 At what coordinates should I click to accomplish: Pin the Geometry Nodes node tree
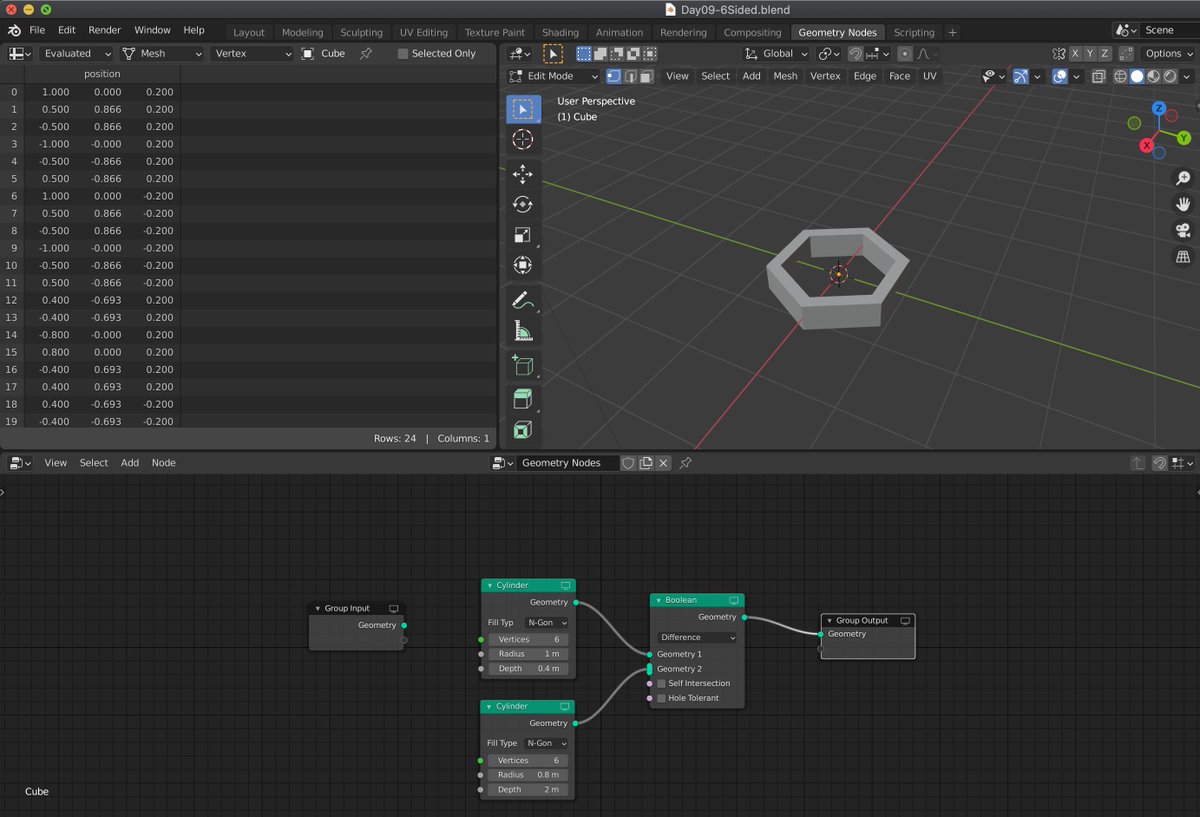pyautogui.click(x=685, y=463)
